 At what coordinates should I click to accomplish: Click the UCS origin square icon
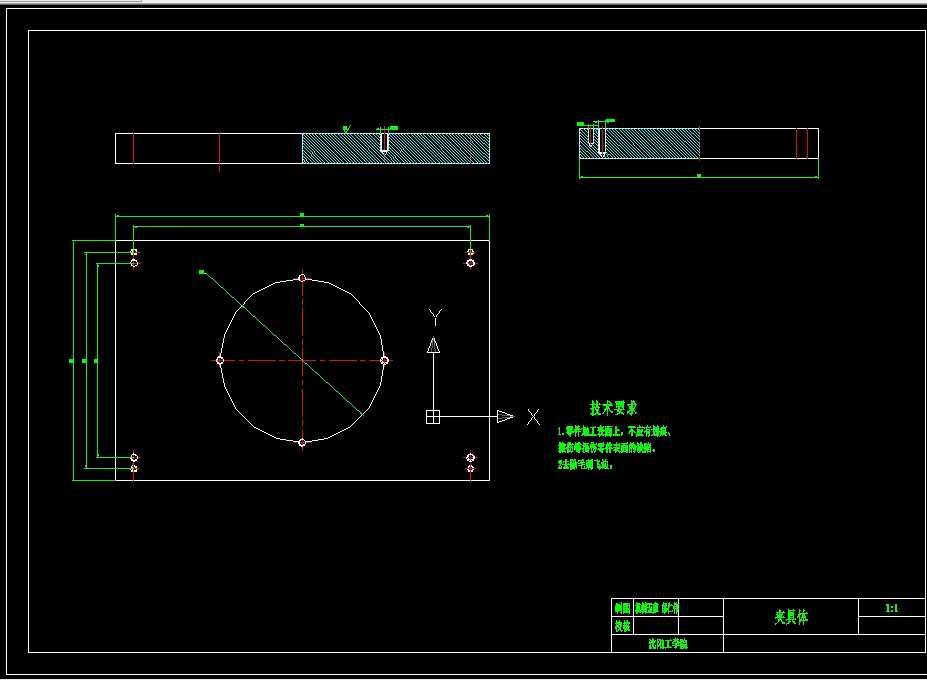tap(433, 417)
